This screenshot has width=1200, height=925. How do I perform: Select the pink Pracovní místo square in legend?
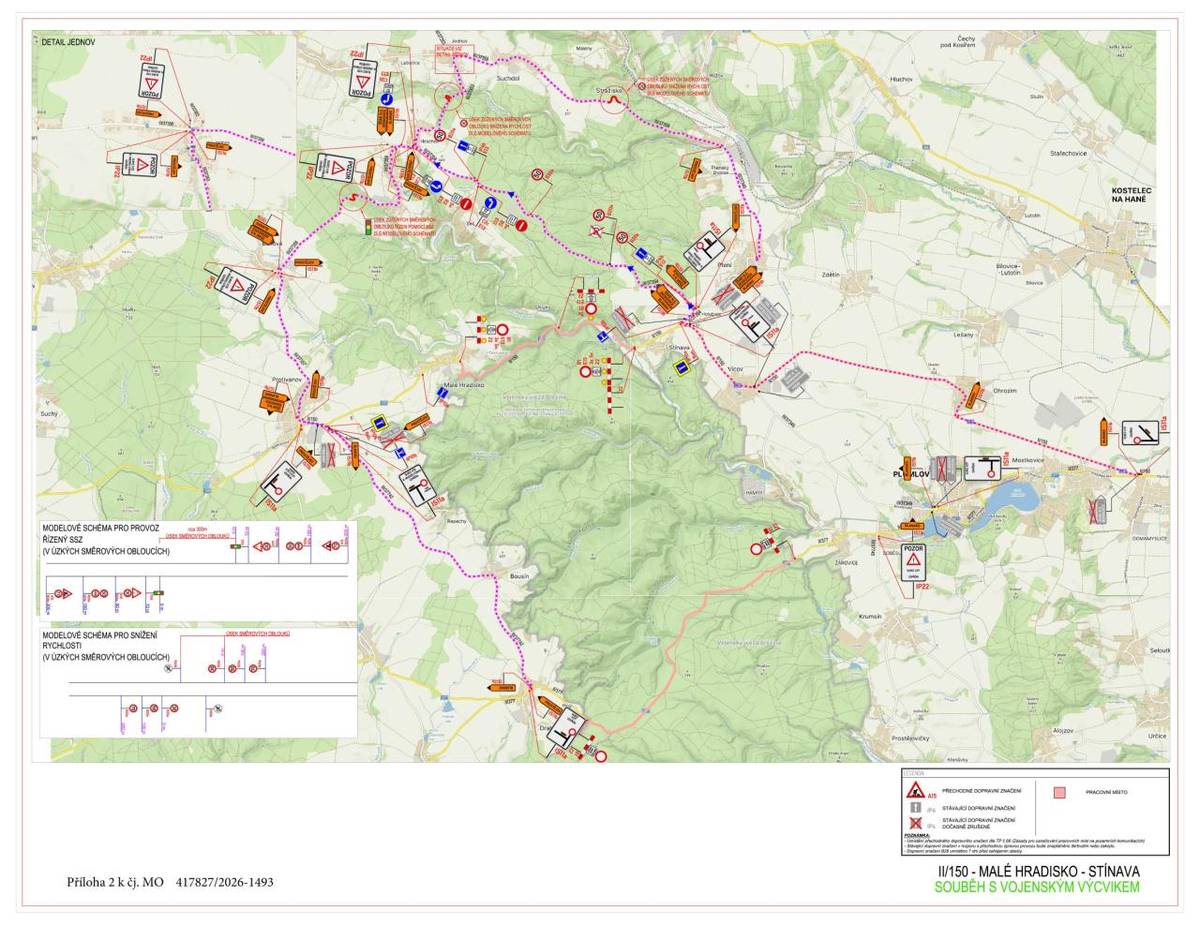(x=1060, y=792)
